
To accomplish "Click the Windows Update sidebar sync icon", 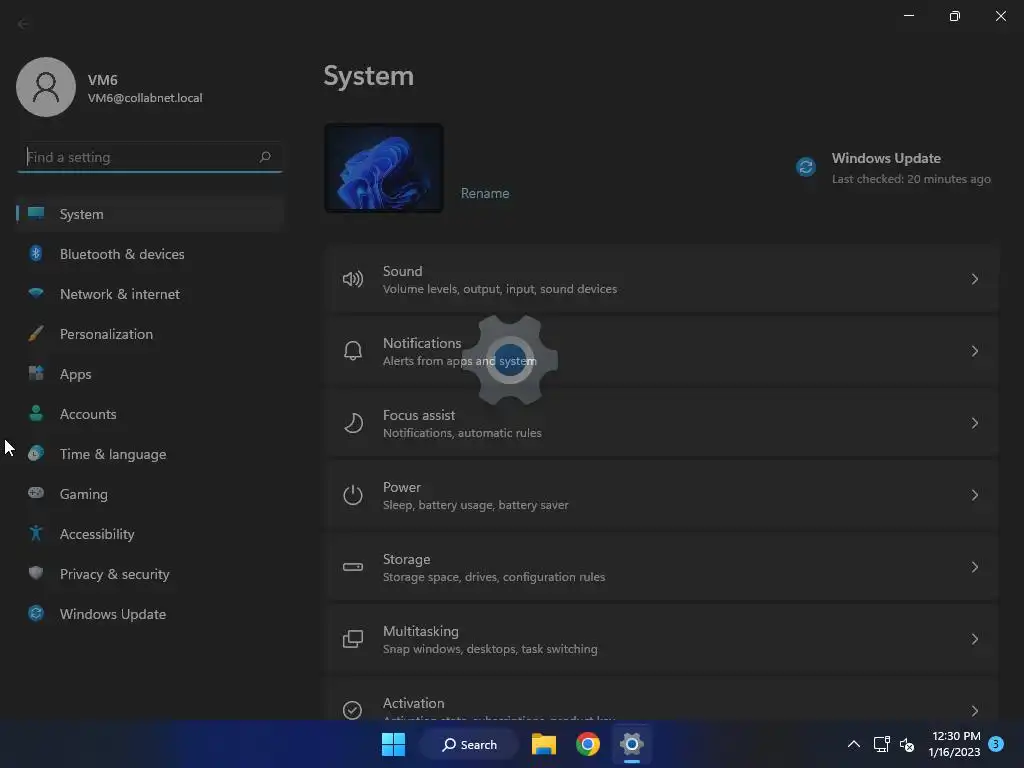I will tap(36, 613).
